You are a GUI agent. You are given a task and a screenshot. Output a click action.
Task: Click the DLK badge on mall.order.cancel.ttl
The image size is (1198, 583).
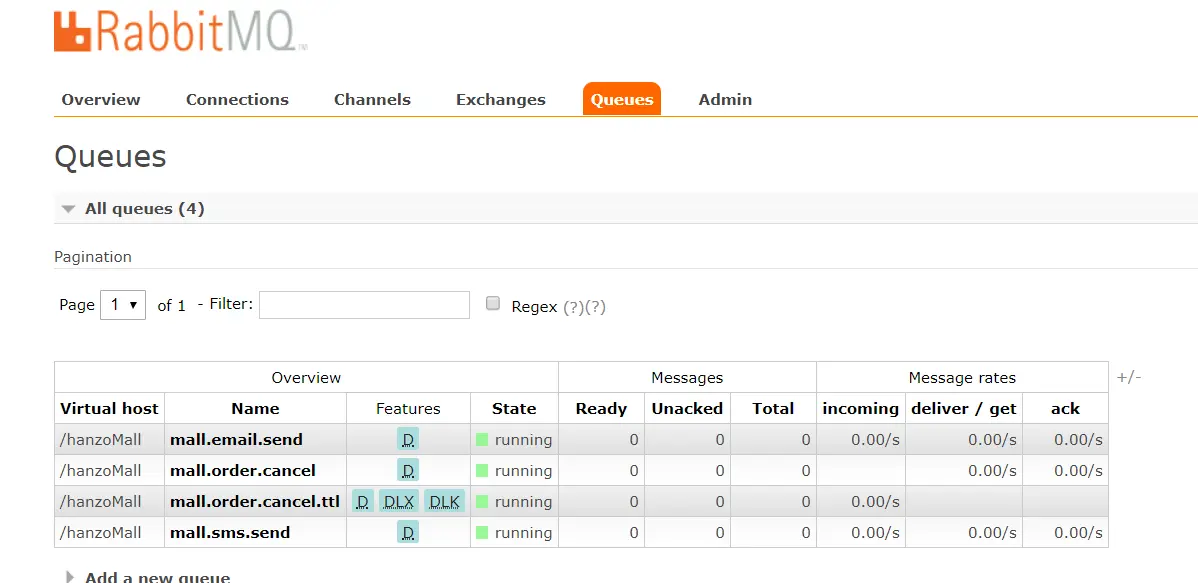pos(444,501)
